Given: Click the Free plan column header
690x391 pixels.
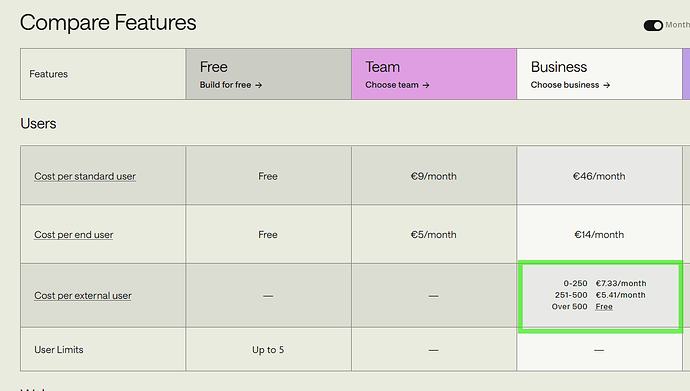Looking at the screenshot, I should click(x=268, y=74).
